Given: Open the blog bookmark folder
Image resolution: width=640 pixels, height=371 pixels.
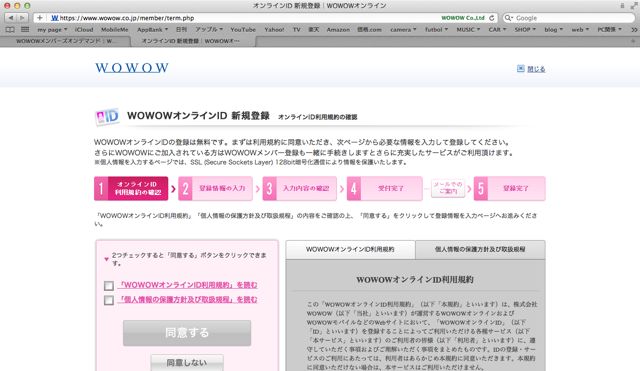Looking at the screenshot, I should (553, 29).
